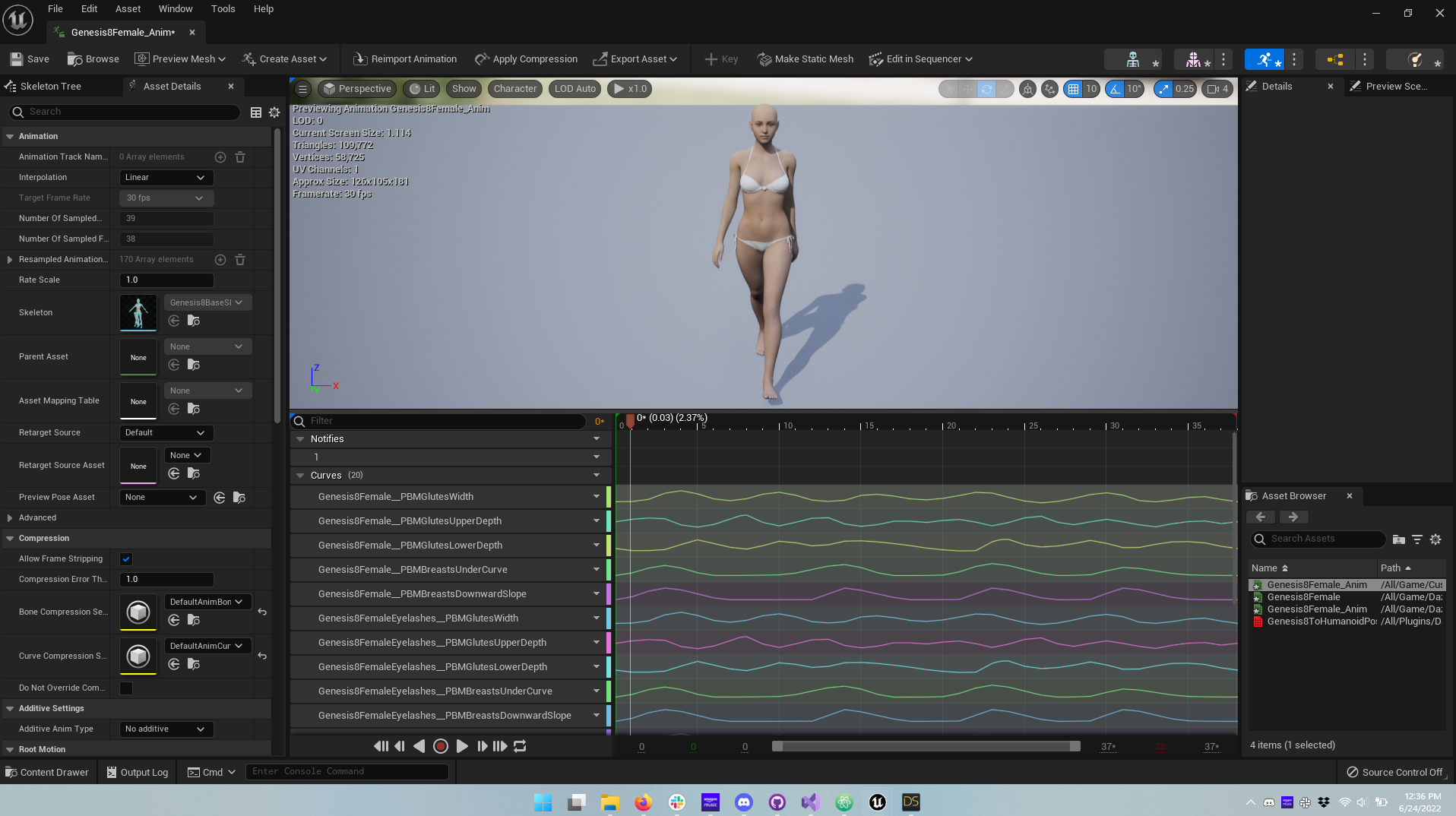Toggle rotation snap angle in viewport
Screen dimensions: 1456x816
click(x=1115, y=89)
